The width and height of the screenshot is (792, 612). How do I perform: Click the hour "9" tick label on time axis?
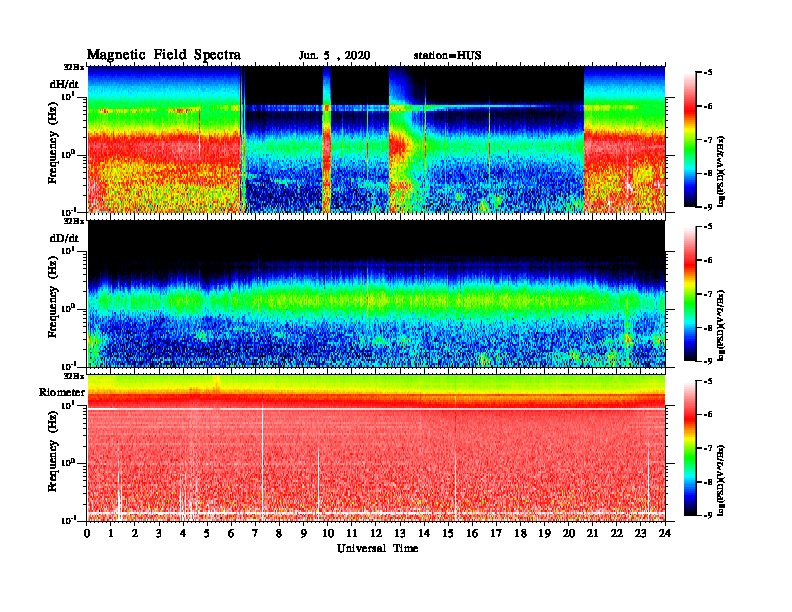coord(304,533)
